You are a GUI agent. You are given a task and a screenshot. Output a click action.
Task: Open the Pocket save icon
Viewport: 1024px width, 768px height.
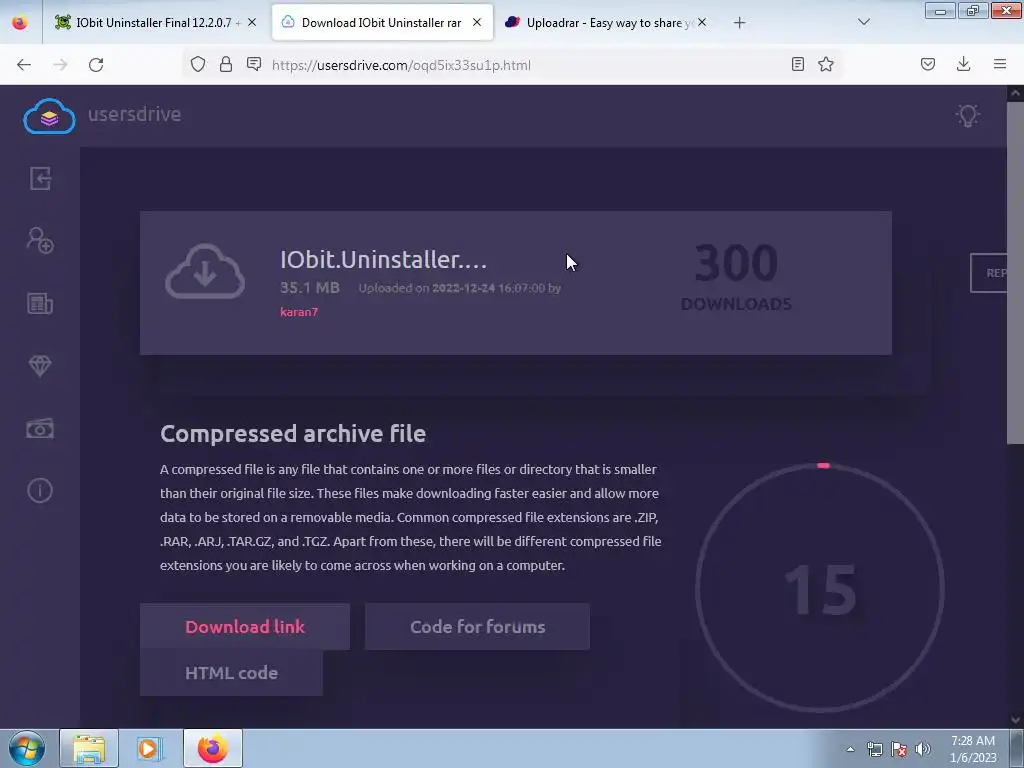(928, 64)
